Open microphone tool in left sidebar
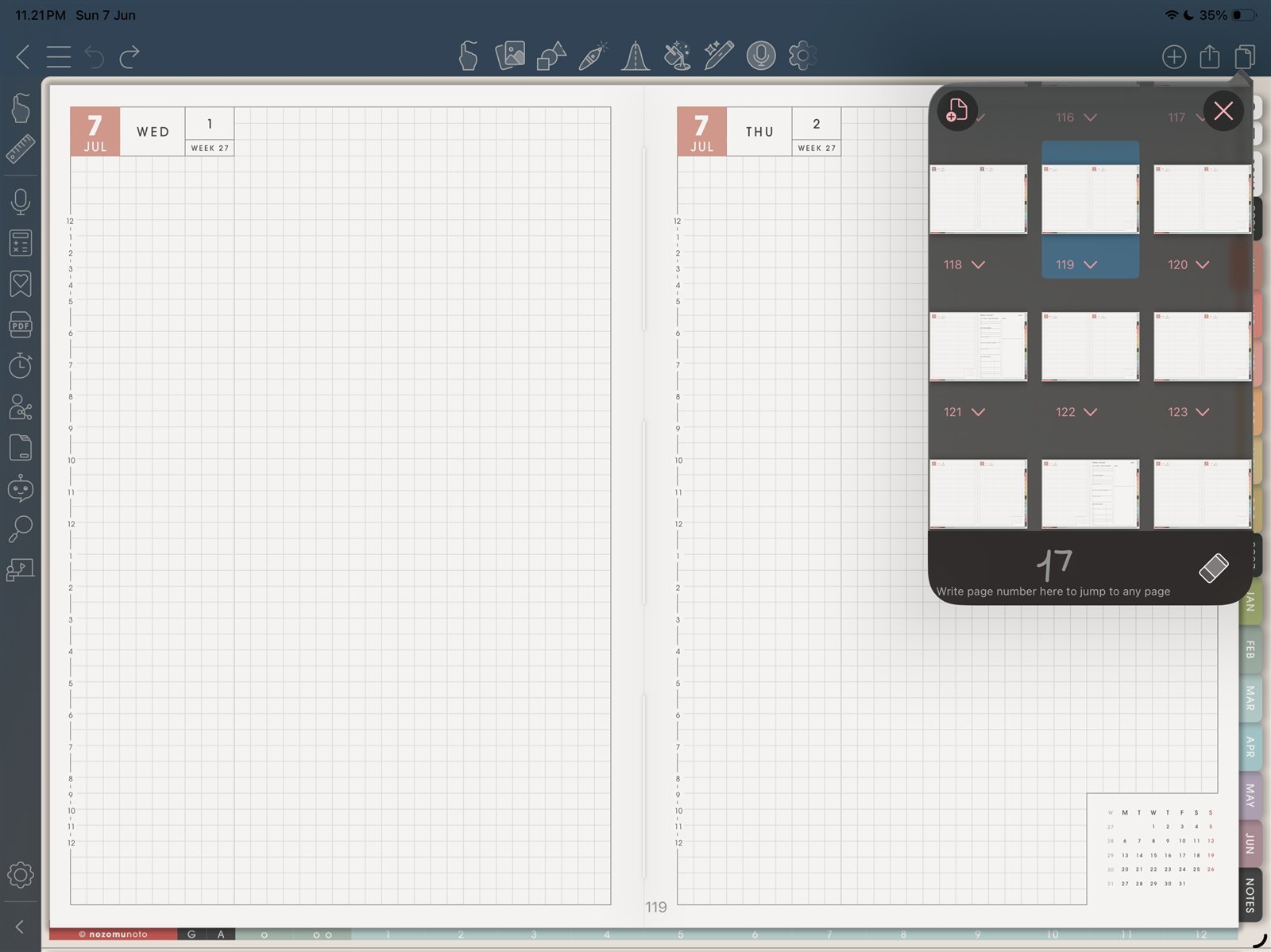Screen dimensions: 1271x952 point(21,202)
